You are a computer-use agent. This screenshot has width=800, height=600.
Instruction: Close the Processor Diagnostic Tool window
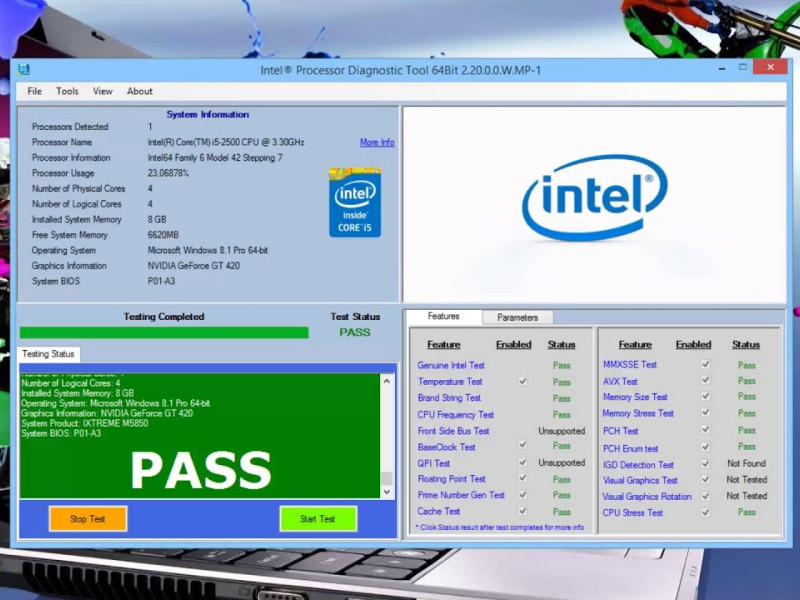770,67
